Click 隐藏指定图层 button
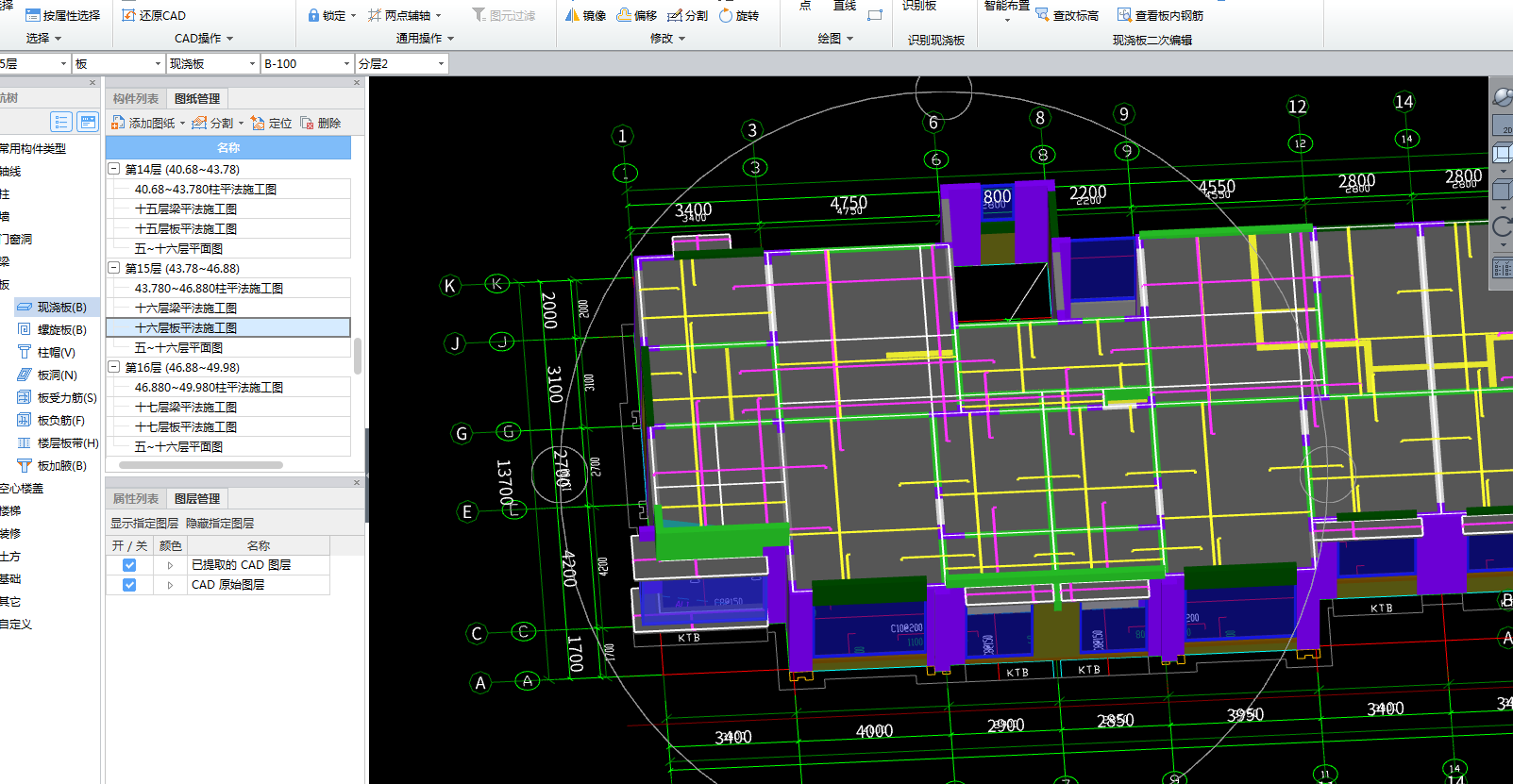The height and width of the screenshot is (784, 1513). point(220,523)
